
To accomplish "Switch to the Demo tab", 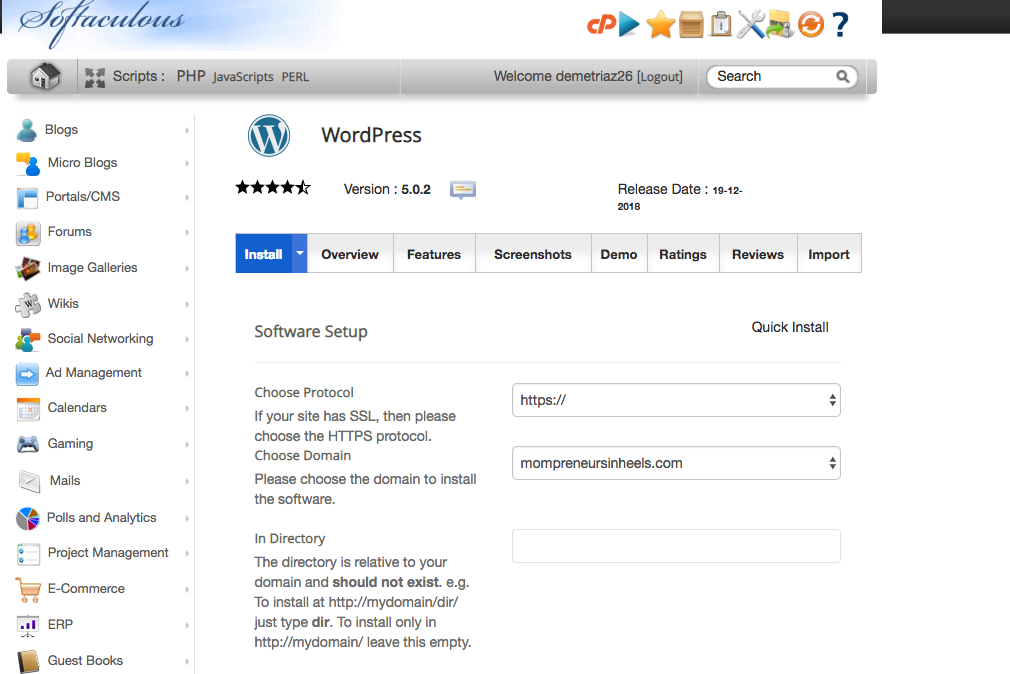I will [618, 254].
